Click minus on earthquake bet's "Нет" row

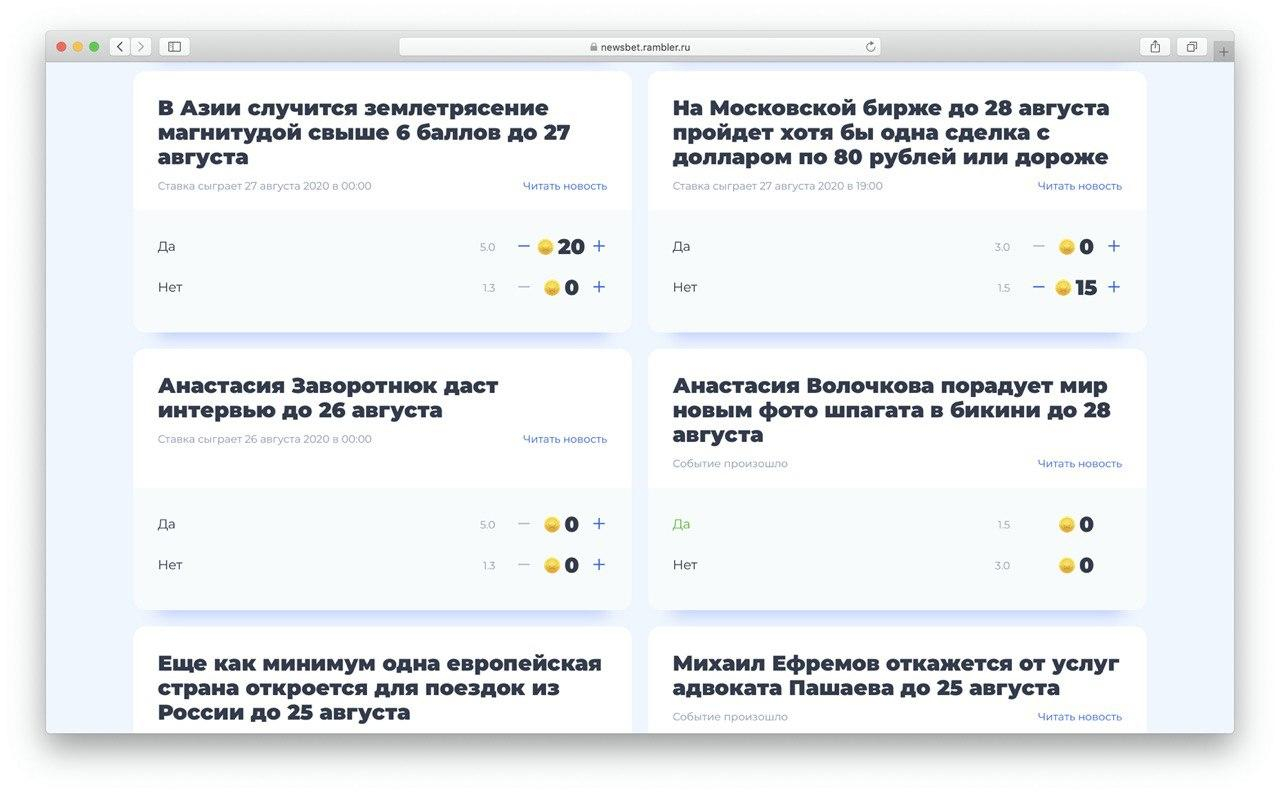click(524, 287)
